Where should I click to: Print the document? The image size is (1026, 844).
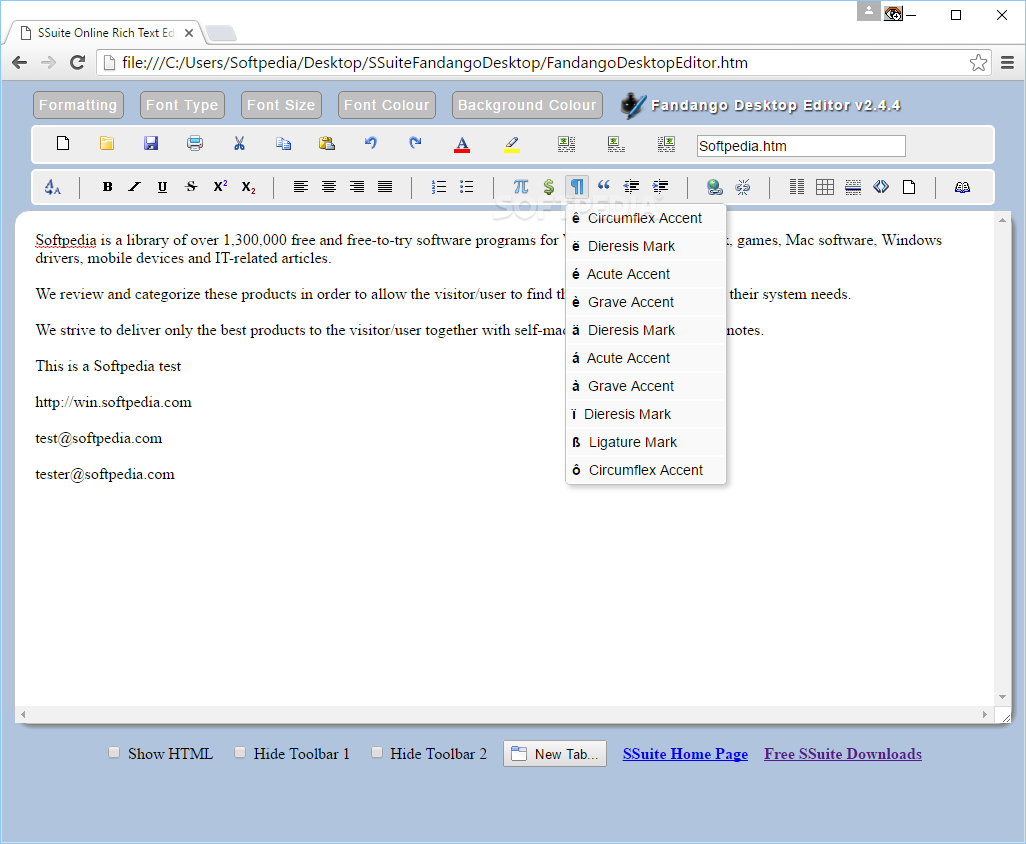[195, 143]
